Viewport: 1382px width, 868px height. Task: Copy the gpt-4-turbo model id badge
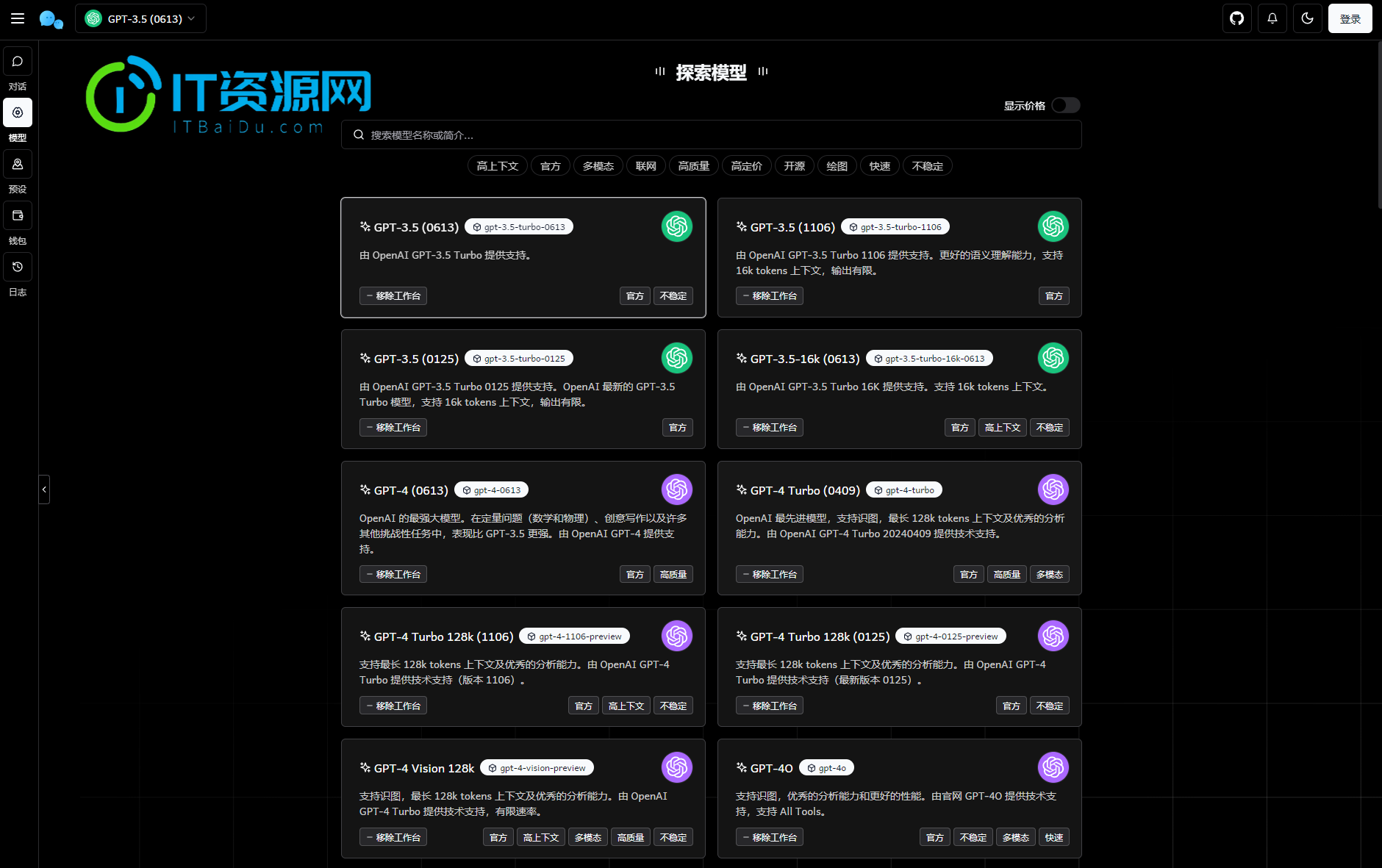(904, 490)
